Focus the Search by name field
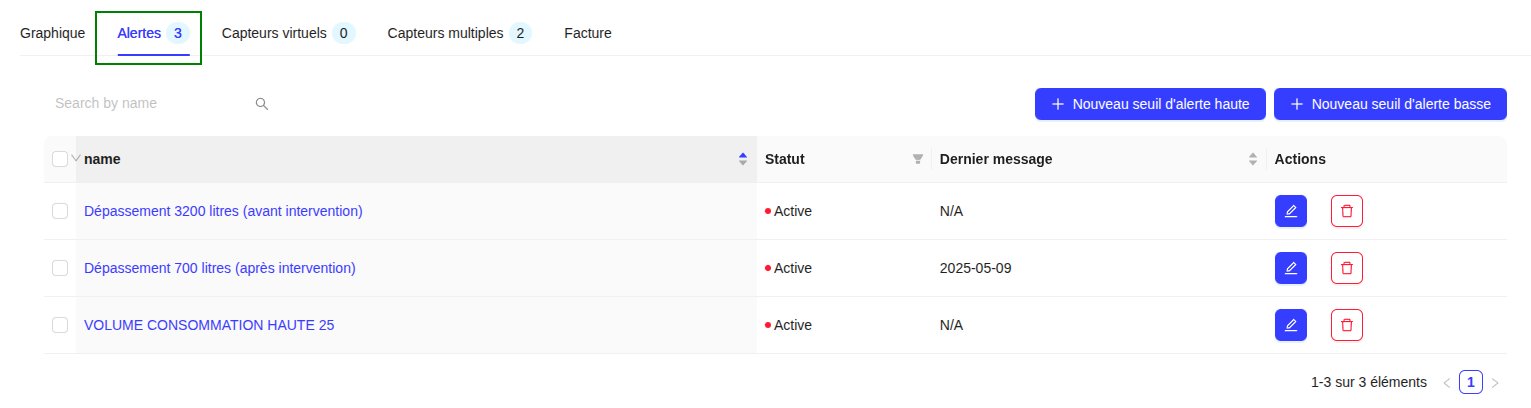This screenshot has width=1531, height=408. 150,103
